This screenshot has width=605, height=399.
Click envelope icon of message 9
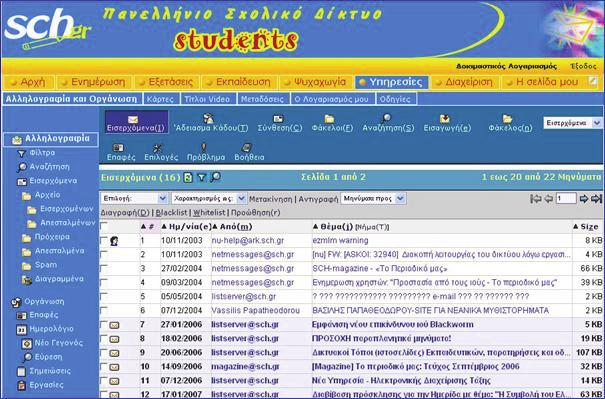(114, 353)
